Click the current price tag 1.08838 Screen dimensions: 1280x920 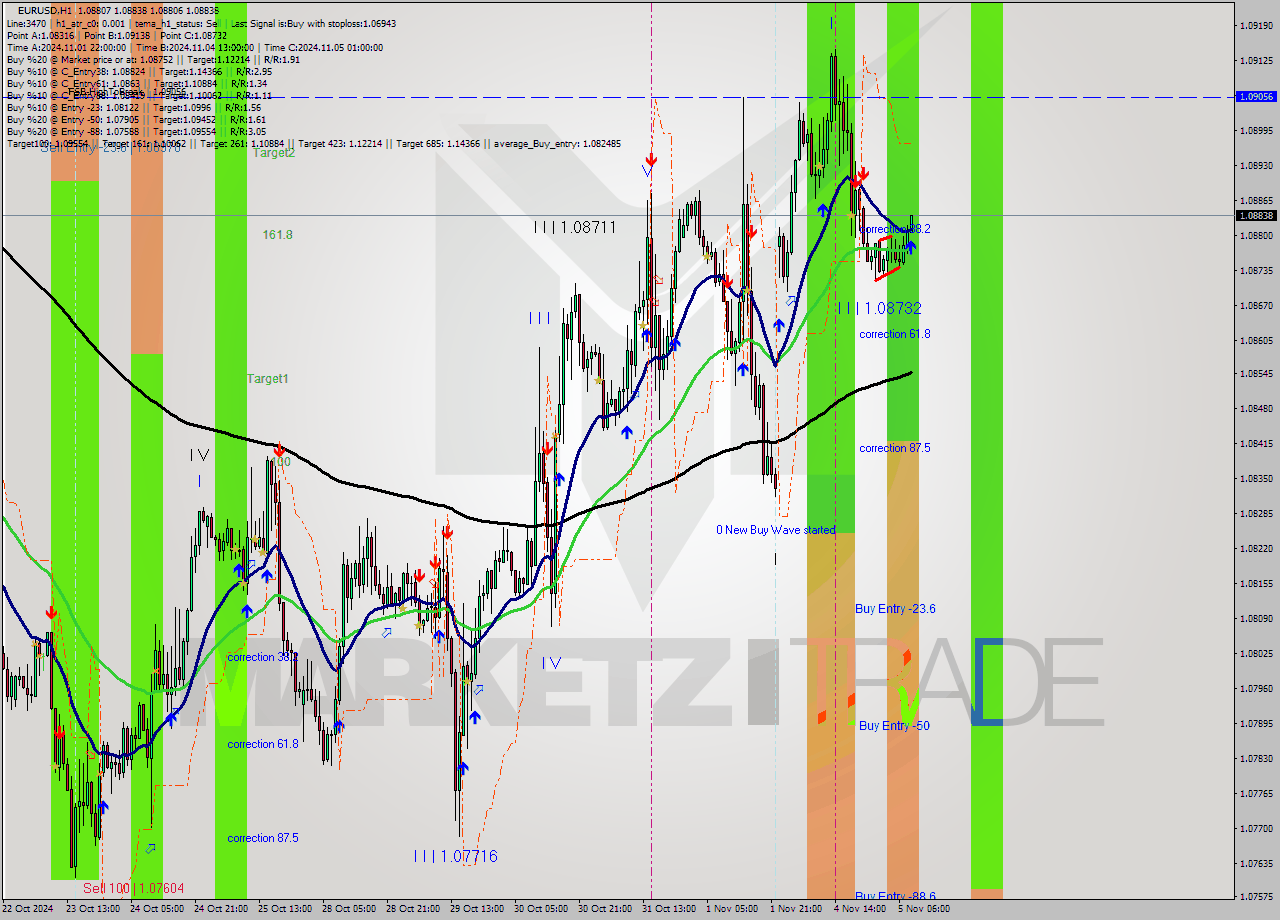pyautogui.click(x=1256, y=215)
